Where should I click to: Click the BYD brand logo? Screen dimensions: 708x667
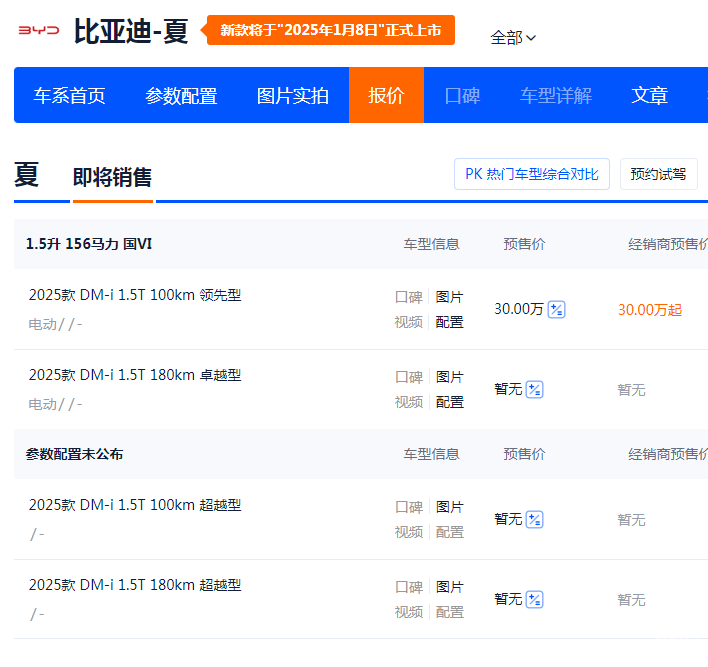coord(39,30)
